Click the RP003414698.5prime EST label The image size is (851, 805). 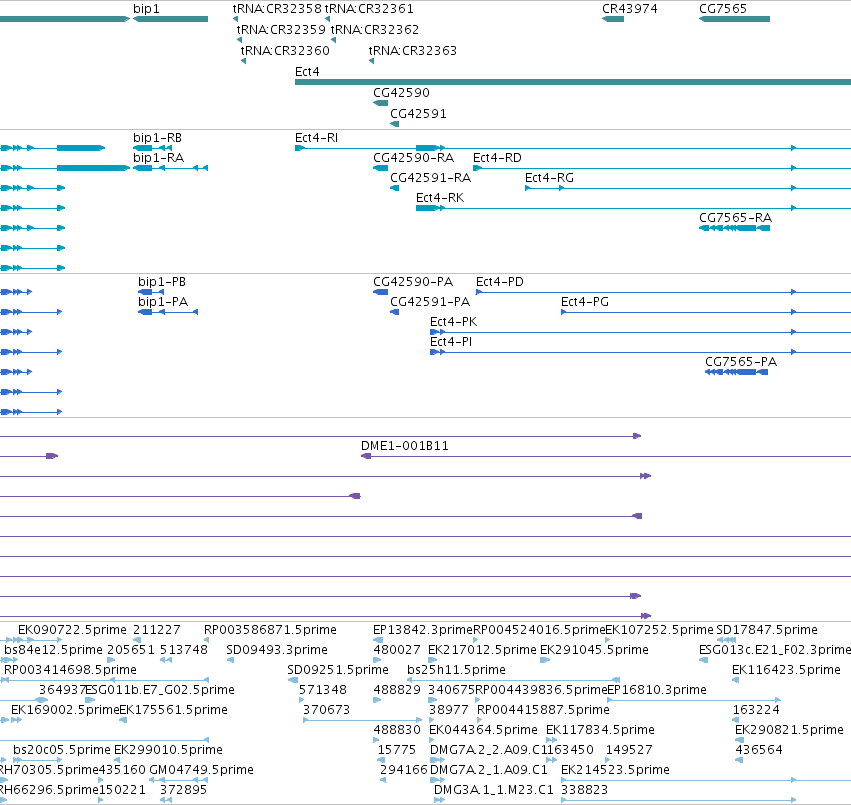pyautogui.click(x=71, y=670)
